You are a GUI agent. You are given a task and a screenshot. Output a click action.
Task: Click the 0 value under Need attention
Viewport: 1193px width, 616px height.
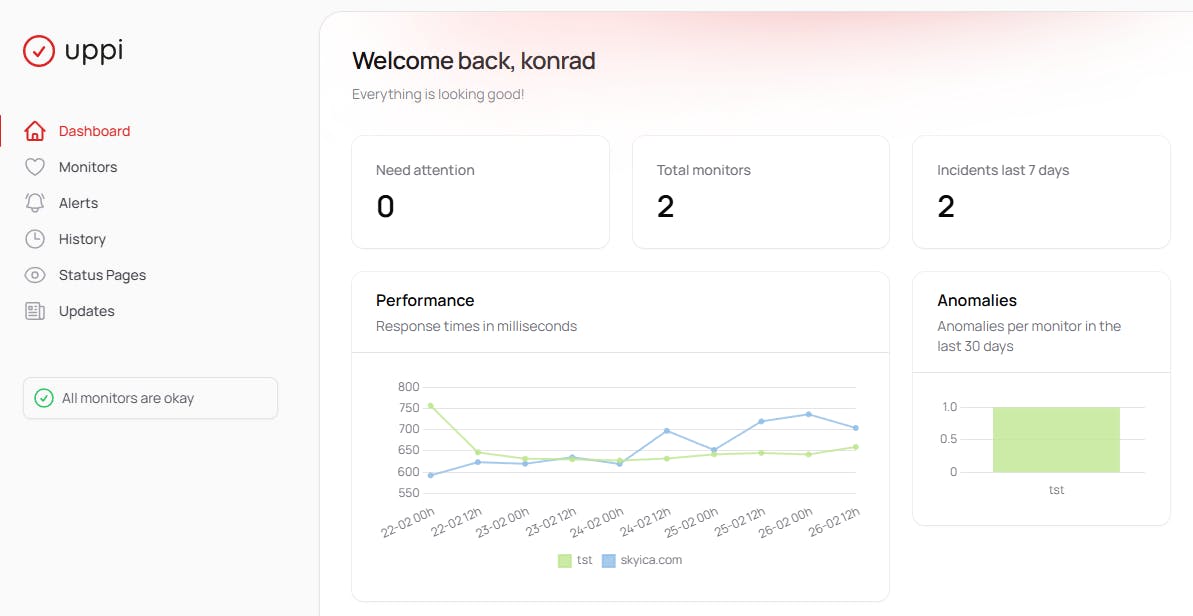[386, 206]
